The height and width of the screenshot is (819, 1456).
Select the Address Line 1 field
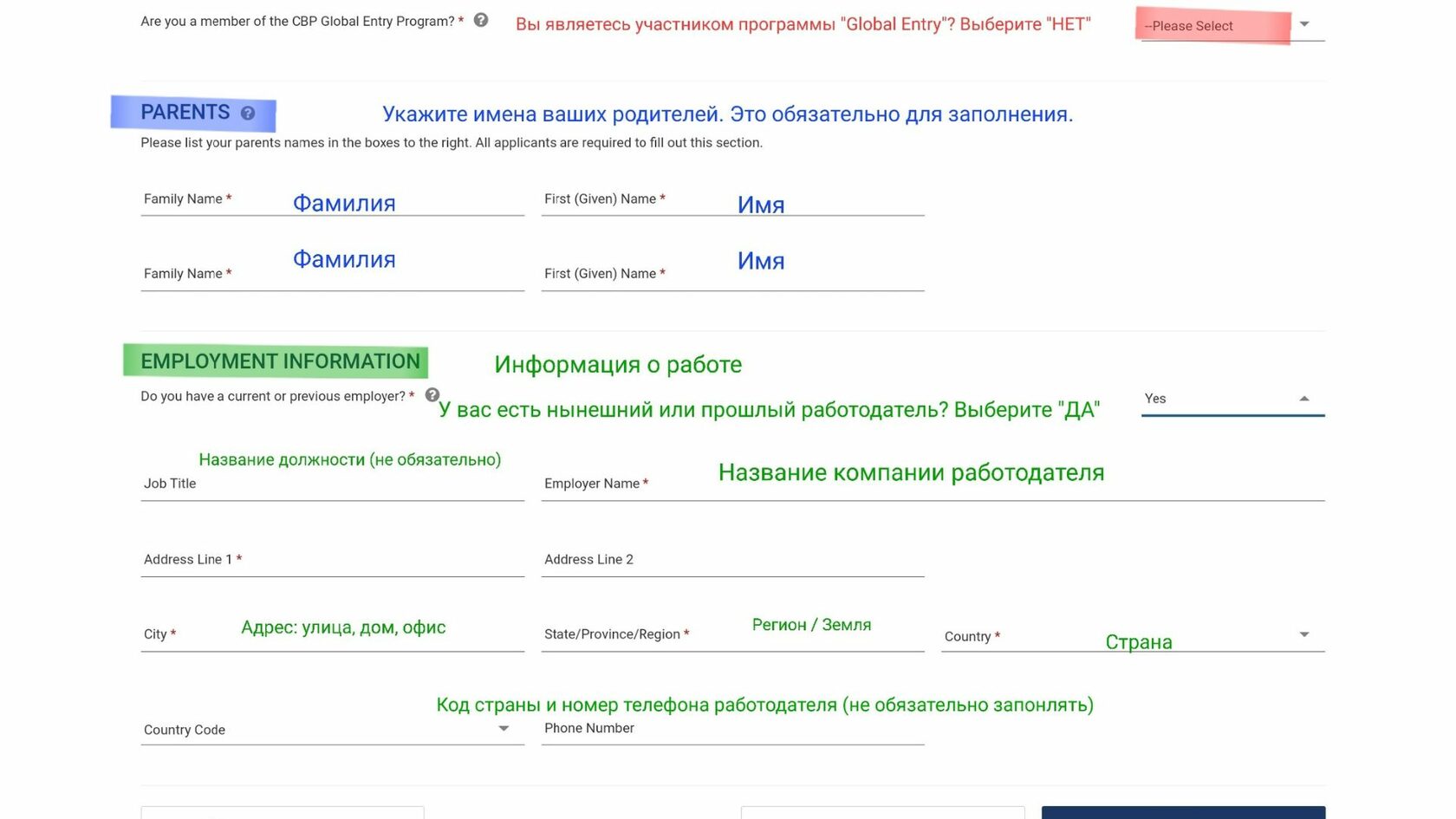(332, 560)
